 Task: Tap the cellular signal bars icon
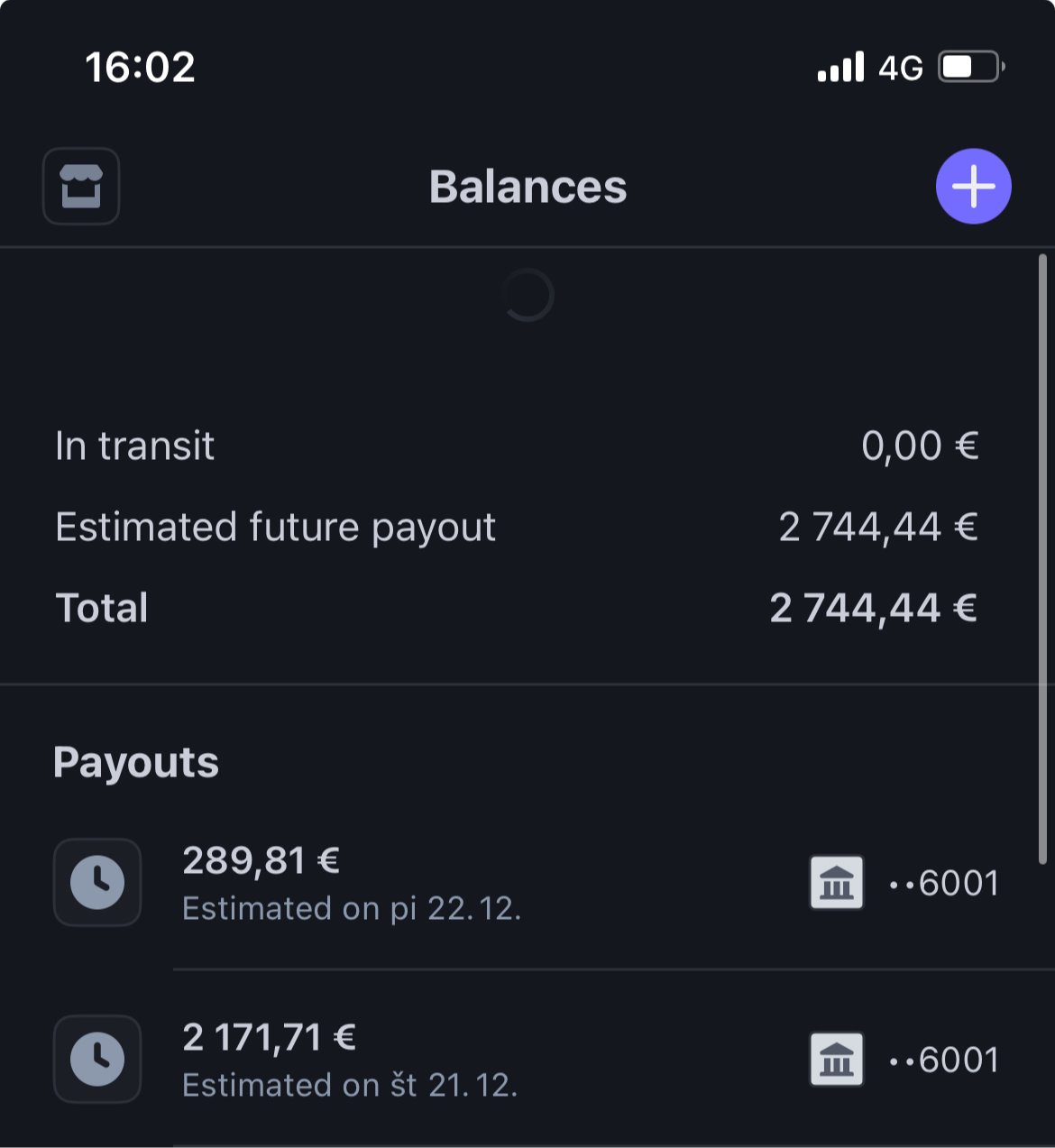(840, 68)
